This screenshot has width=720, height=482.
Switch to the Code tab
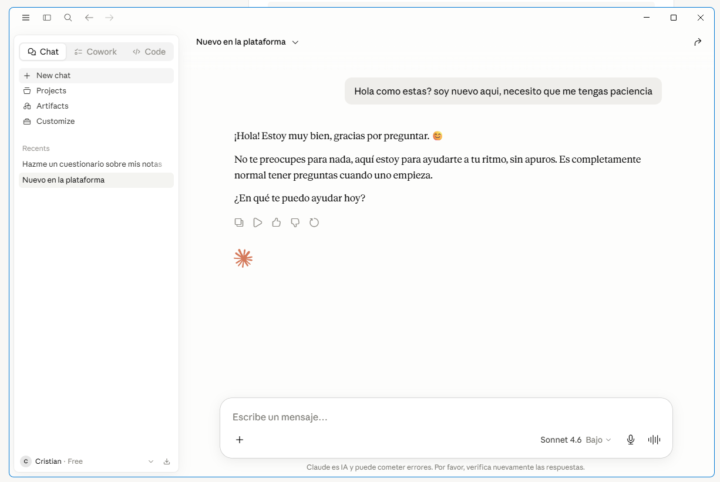click(149, 52)
